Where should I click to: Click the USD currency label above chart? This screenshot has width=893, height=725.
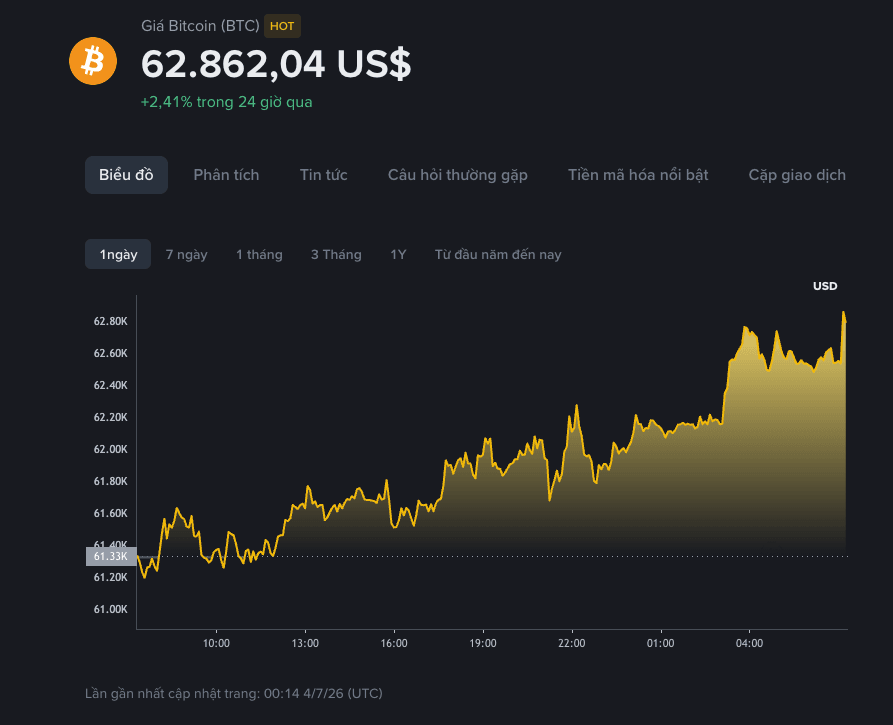coord(825,286)
